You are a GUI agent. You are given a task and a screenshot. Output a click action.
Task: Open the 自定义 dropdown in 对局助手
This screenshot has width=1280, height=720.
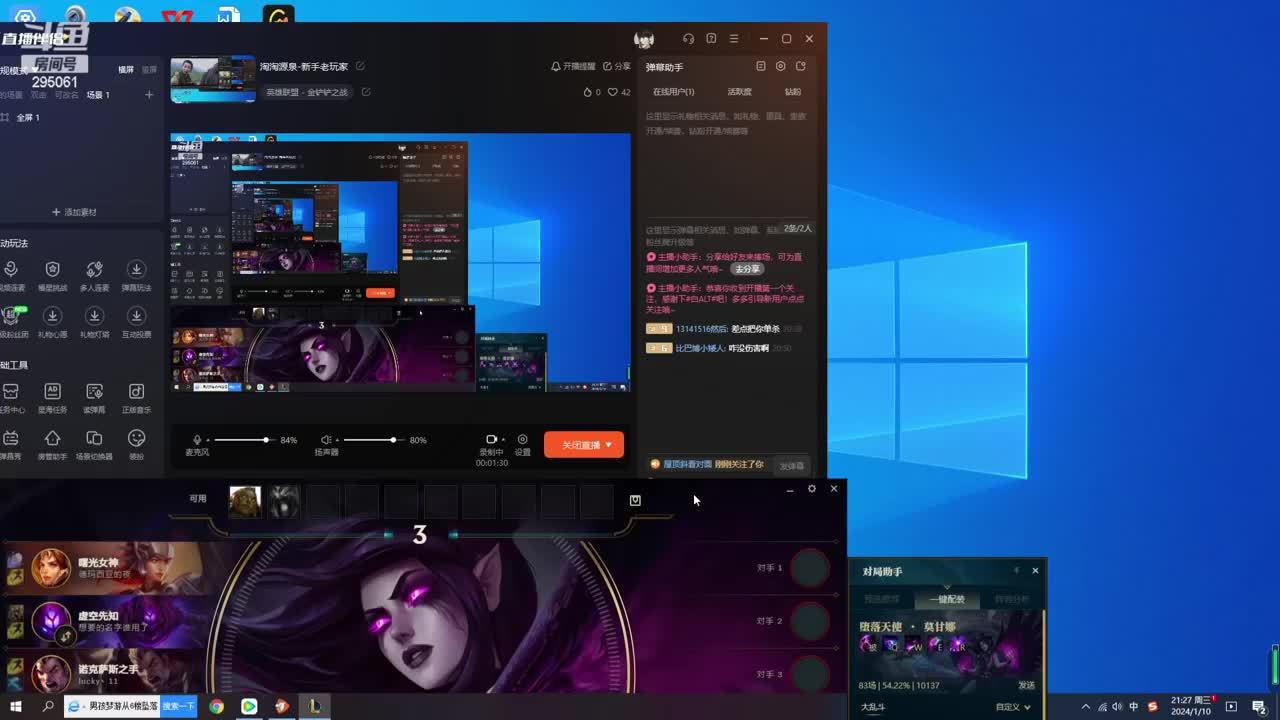[1013, 707]
